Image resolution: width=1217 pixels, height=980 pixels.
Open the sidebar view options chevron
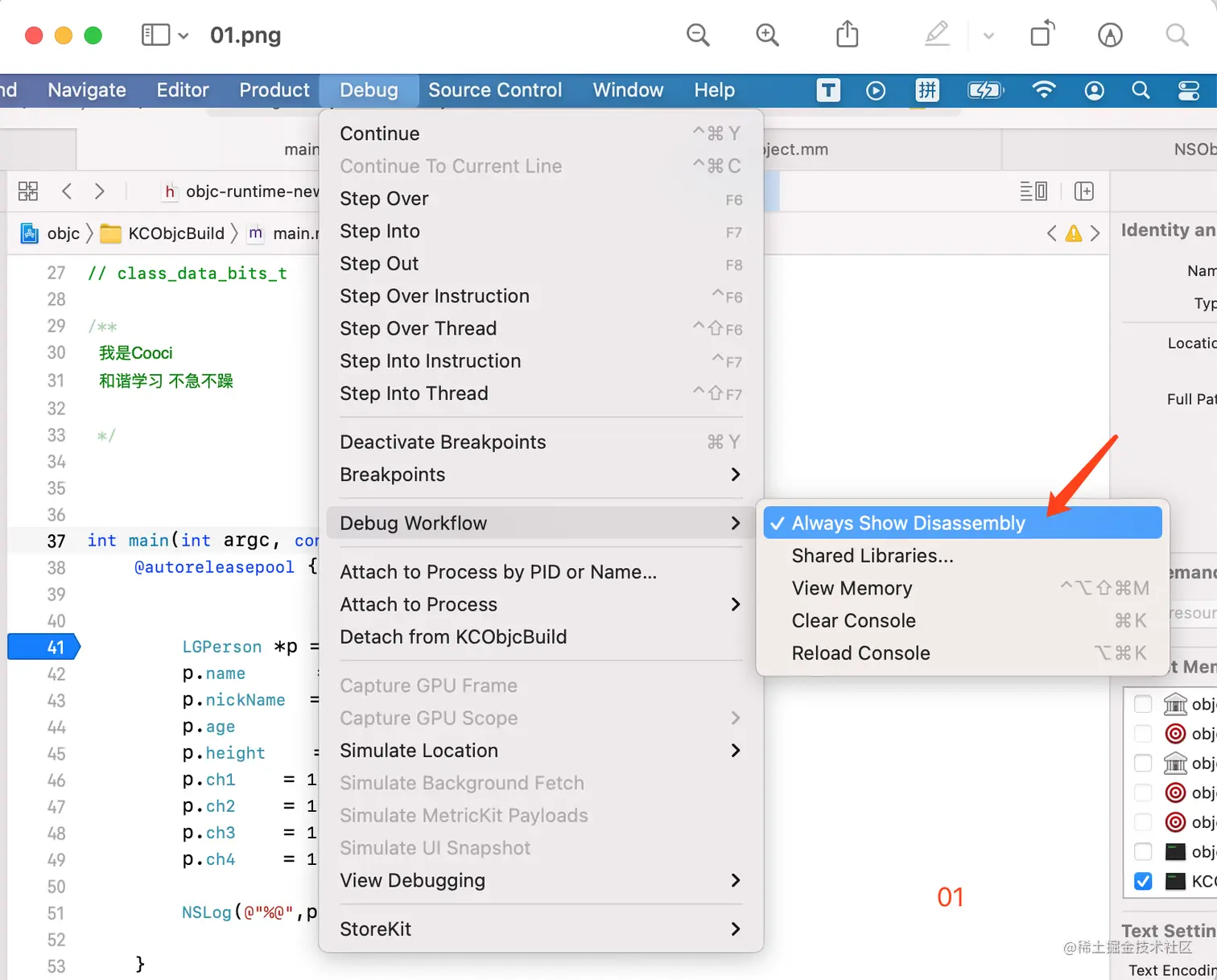click(184, 35)
